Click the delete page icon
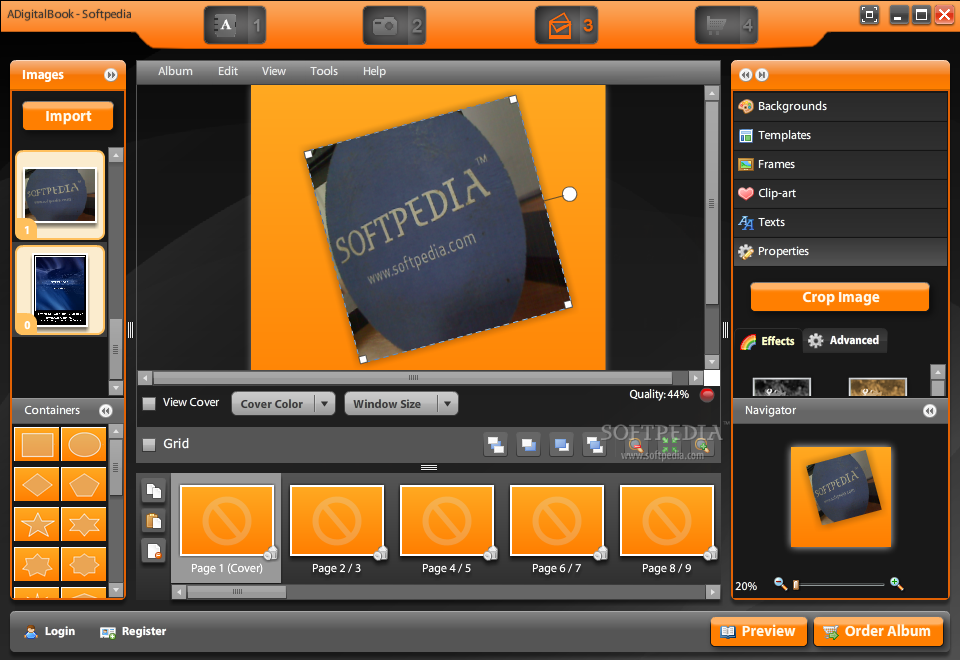Image resolution: width=960 pixels, height=660 pixels. [x=154, y=550]
